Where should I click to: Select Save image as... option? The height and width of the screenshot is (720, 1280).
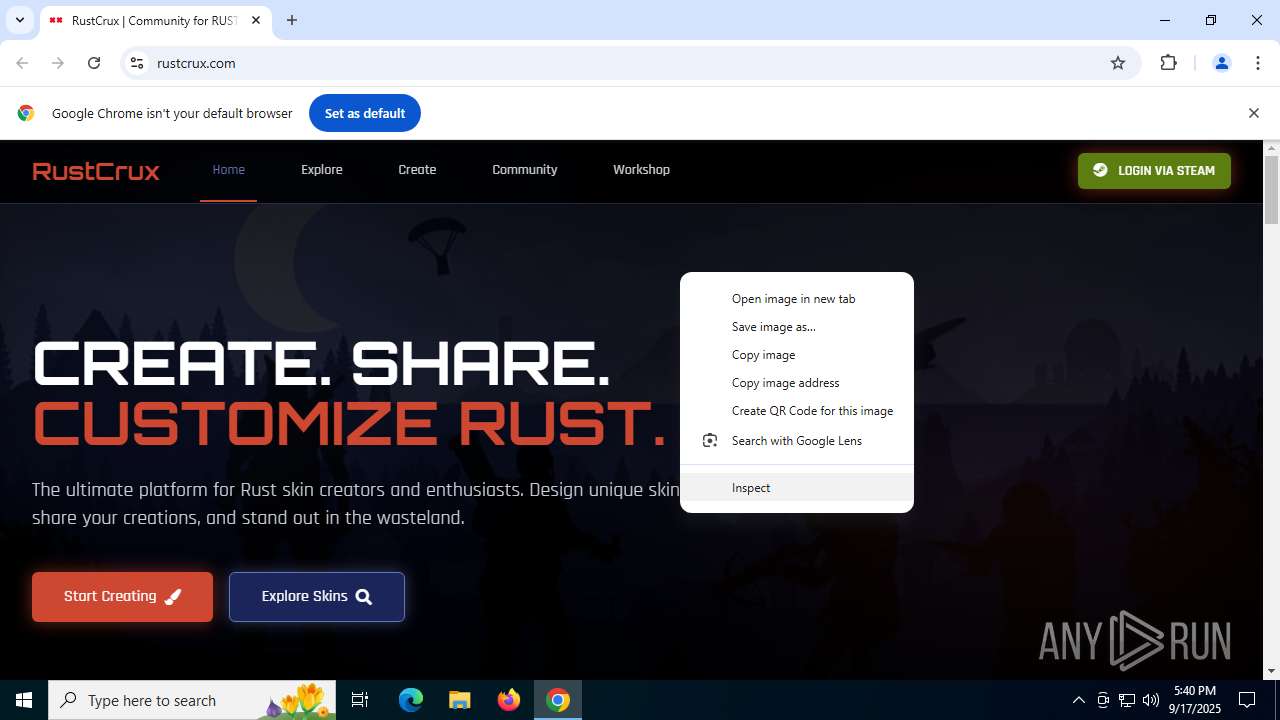797,327
